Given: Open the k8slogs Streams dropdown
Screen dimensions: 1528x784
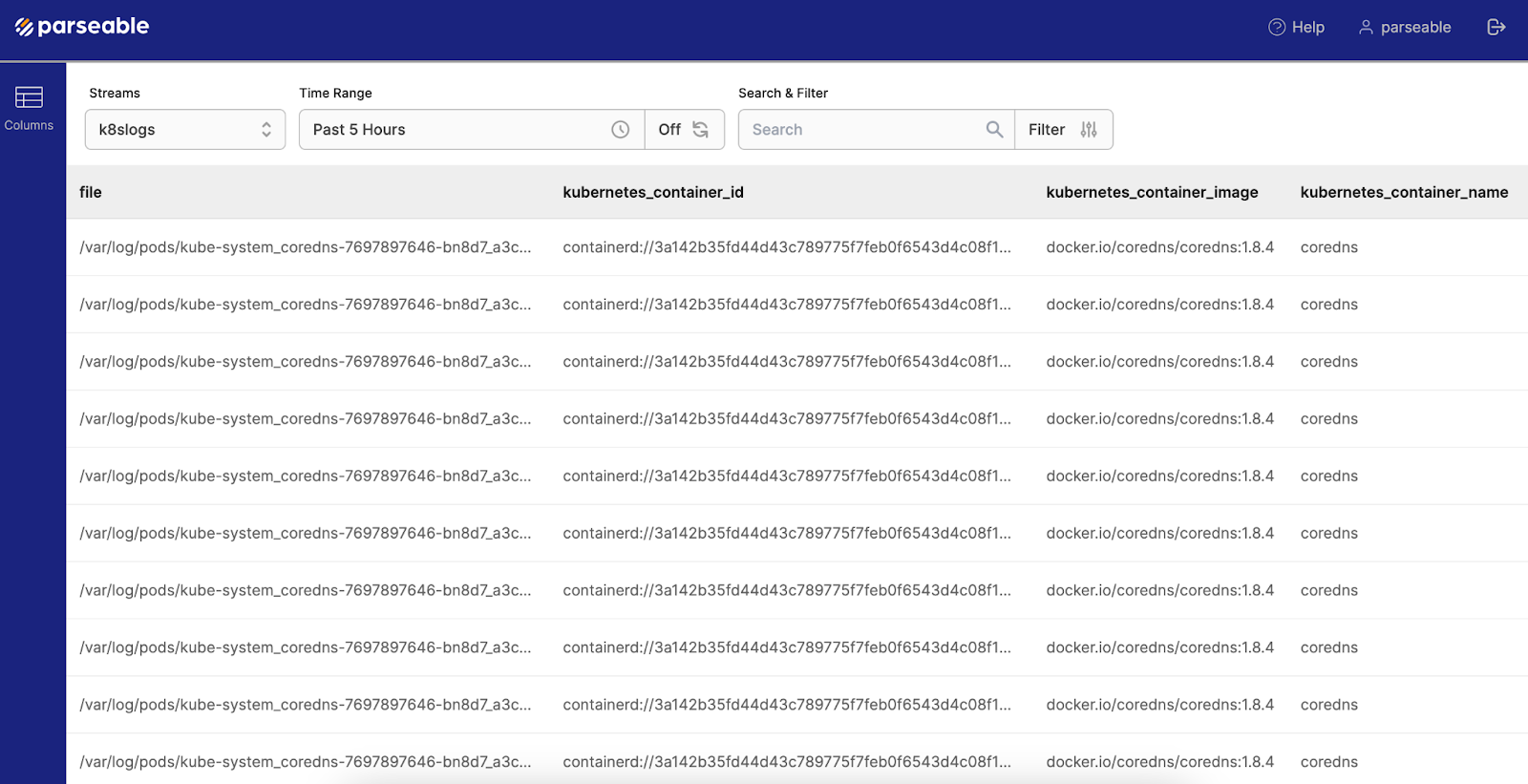Looking at the screenshot, I should coord(172,130).
